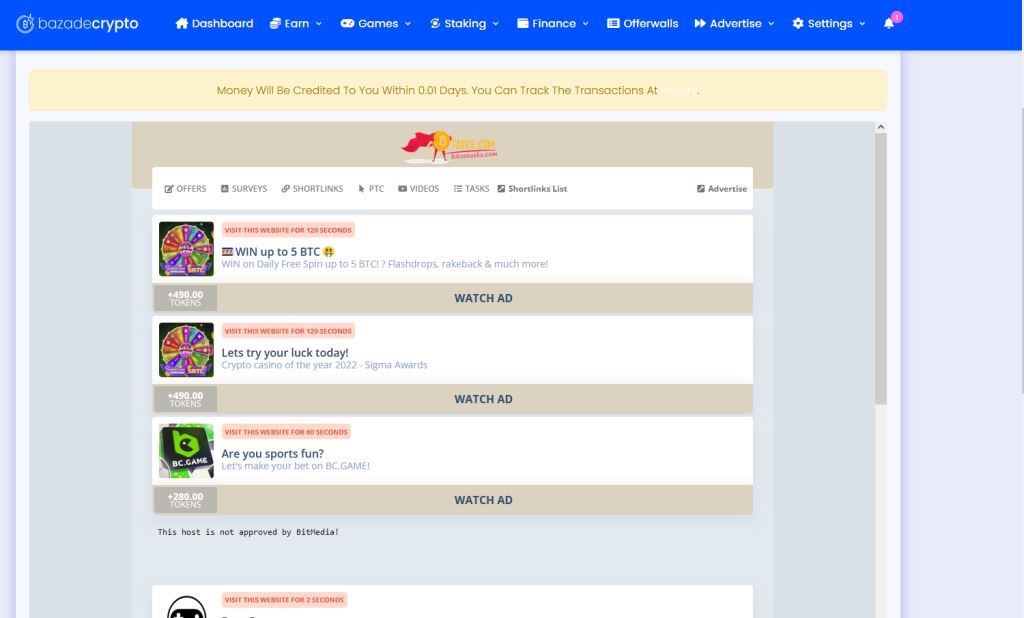Expand the Settings dropdown arrow
The image size is (1024, 618).
(862, 24)
